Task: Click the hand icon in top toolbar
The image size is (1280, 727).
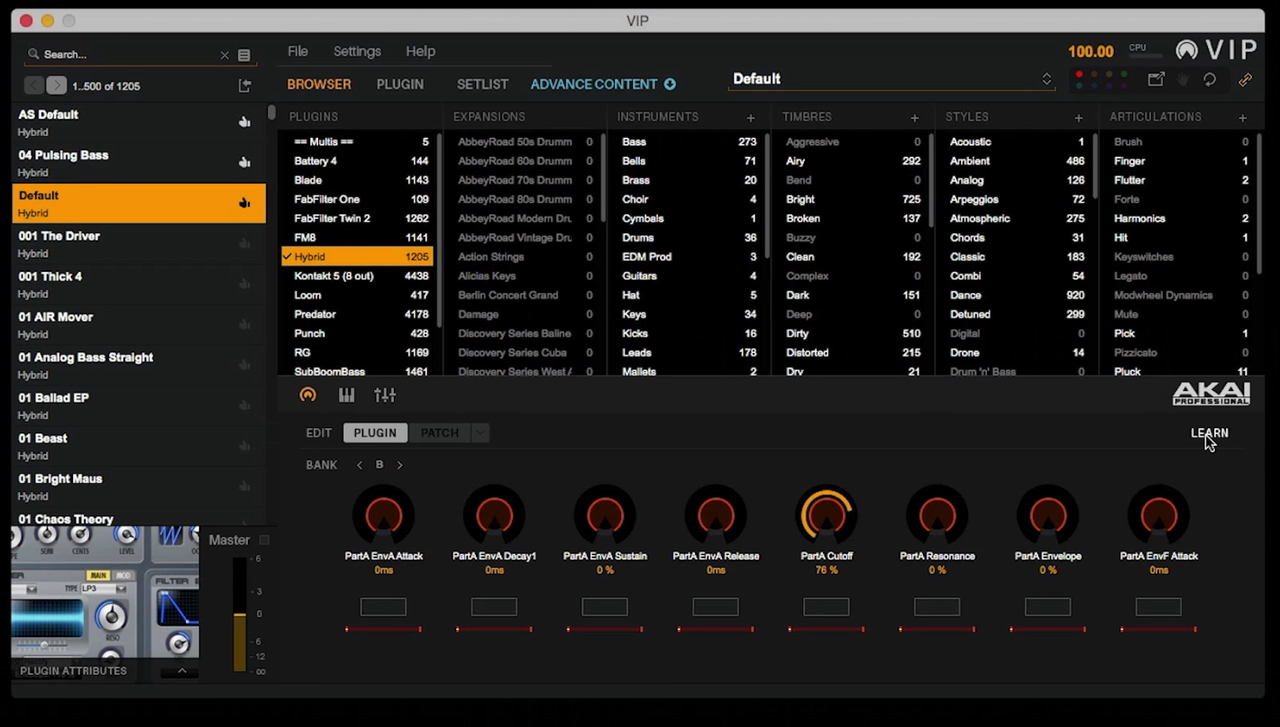Action: pyautogui.click(x=1183, y=79)
